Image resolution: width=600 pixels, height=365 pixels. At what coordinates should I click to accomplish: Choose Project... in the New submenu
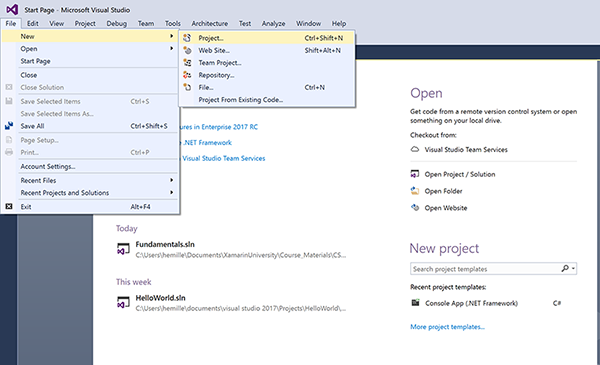(267, 37)
